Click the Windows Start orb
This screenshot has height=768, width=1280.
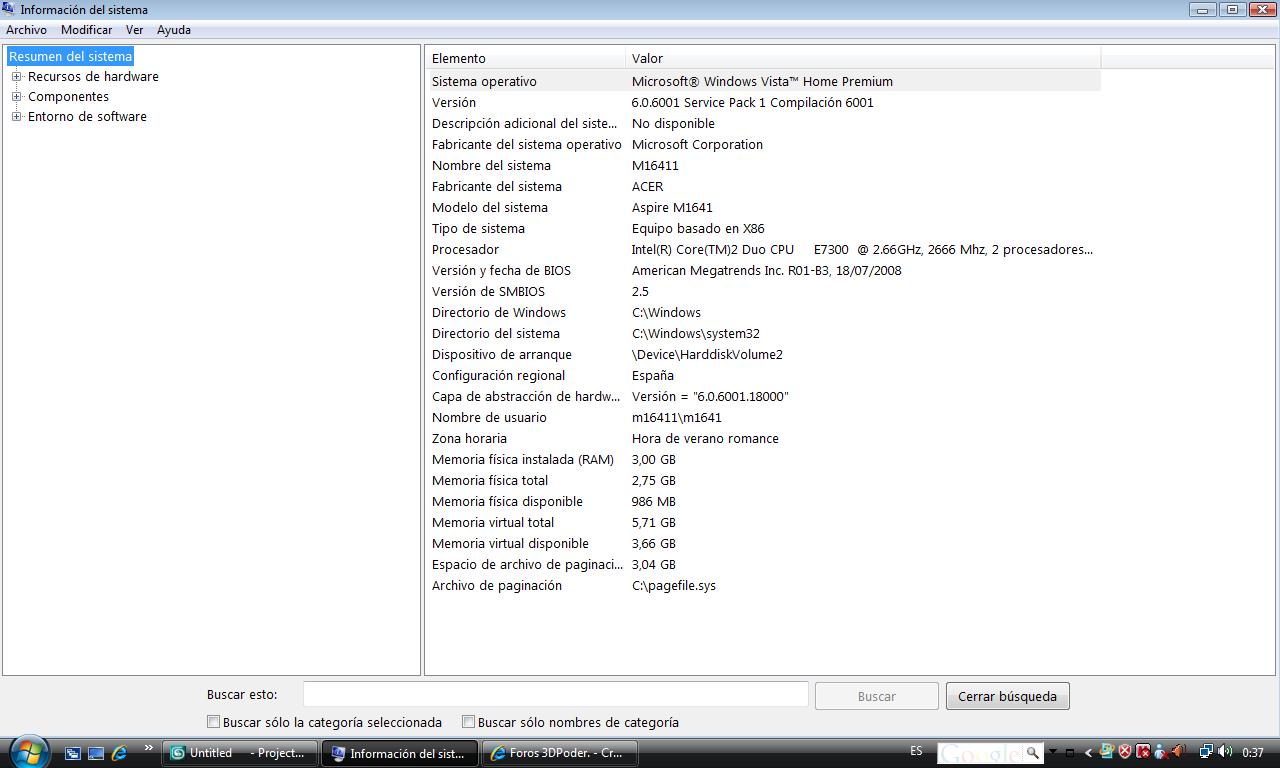coord(28,751)
